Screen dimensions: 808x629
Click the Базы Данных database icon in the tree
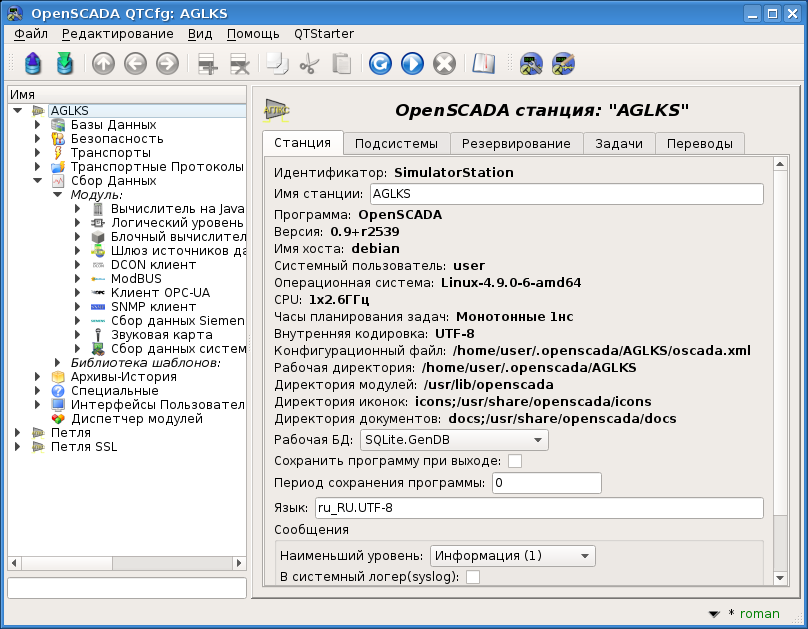[58, 125]
